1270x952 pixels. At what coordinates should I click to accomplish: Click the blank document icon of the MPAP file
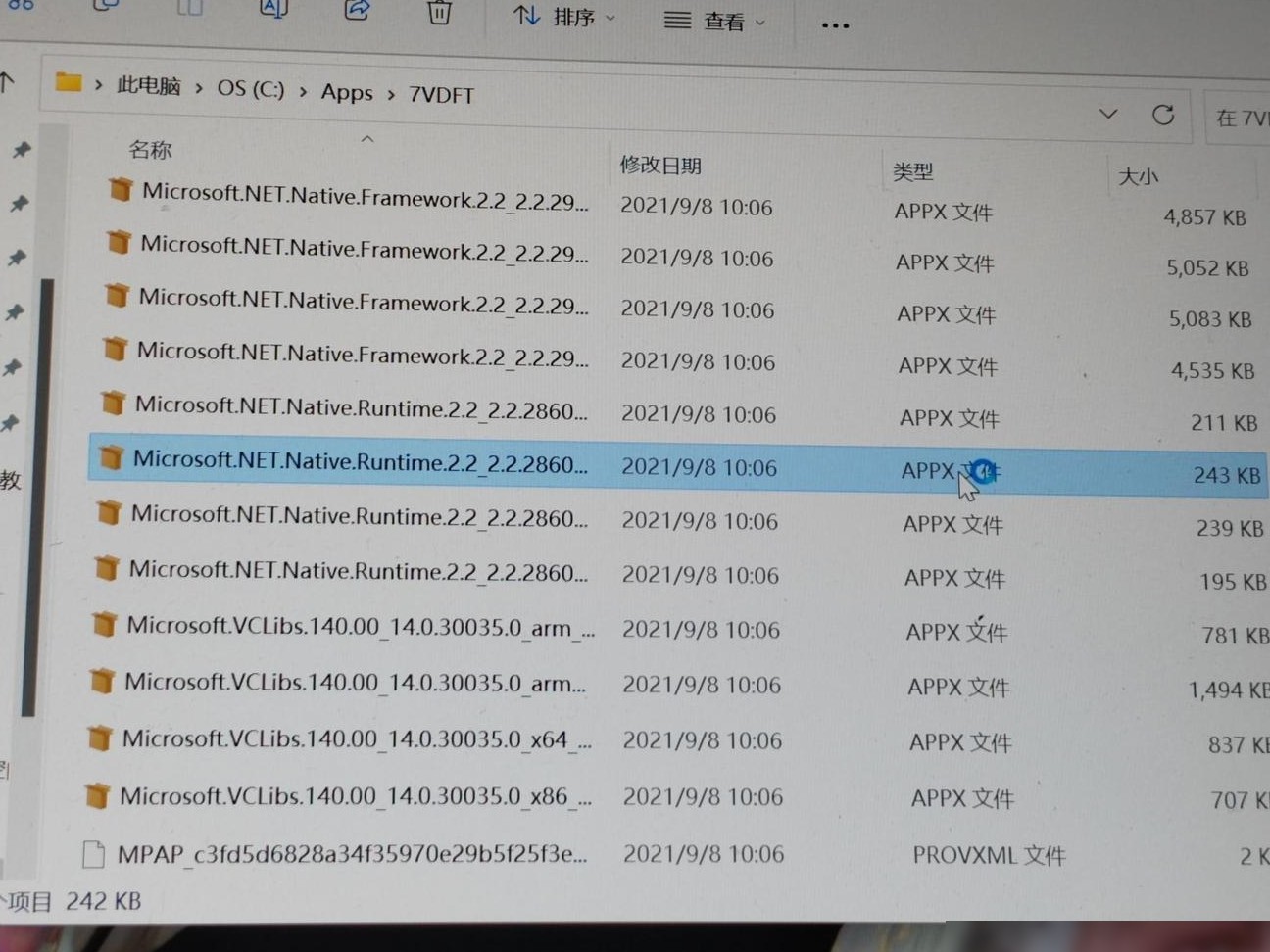pyautogui.click(x=93, y=855)
